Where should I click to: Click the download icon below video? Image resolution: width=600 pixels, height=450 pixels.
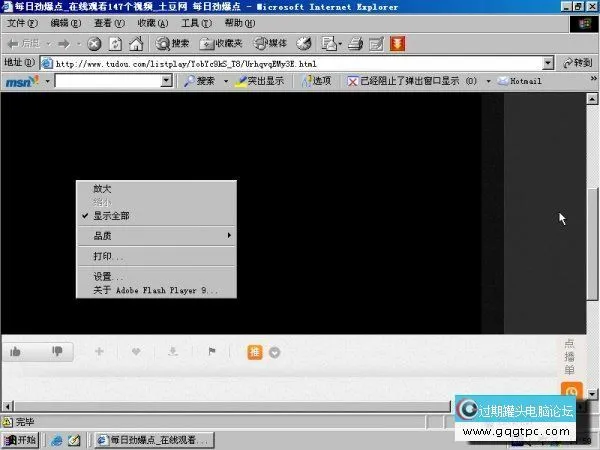coord(173,351)
